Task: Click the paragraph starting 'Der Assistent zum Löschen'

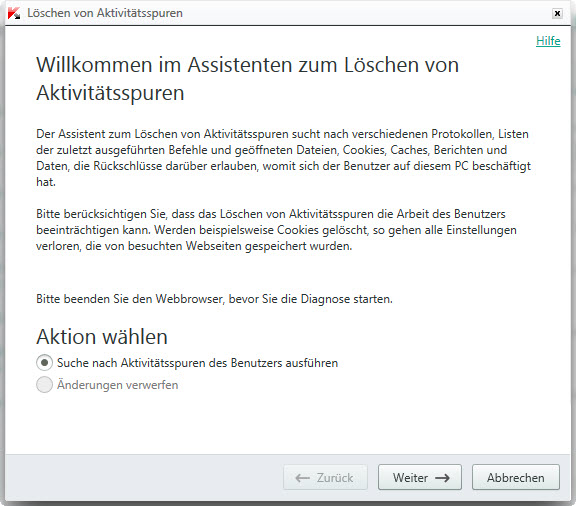Action: click(283, 158)
